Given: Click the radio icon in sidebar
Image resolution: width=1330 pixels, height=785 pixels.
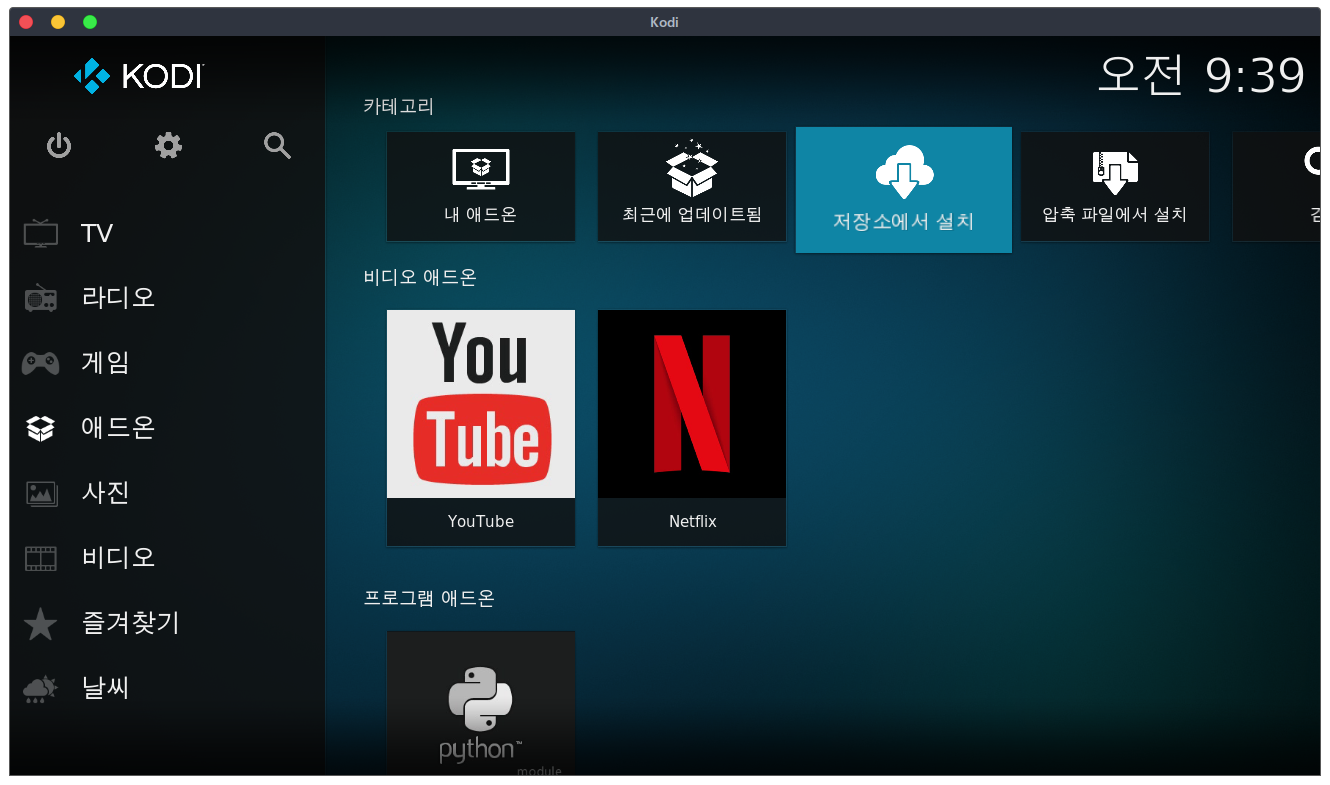Looking at the screenshot, I should 41,298.
